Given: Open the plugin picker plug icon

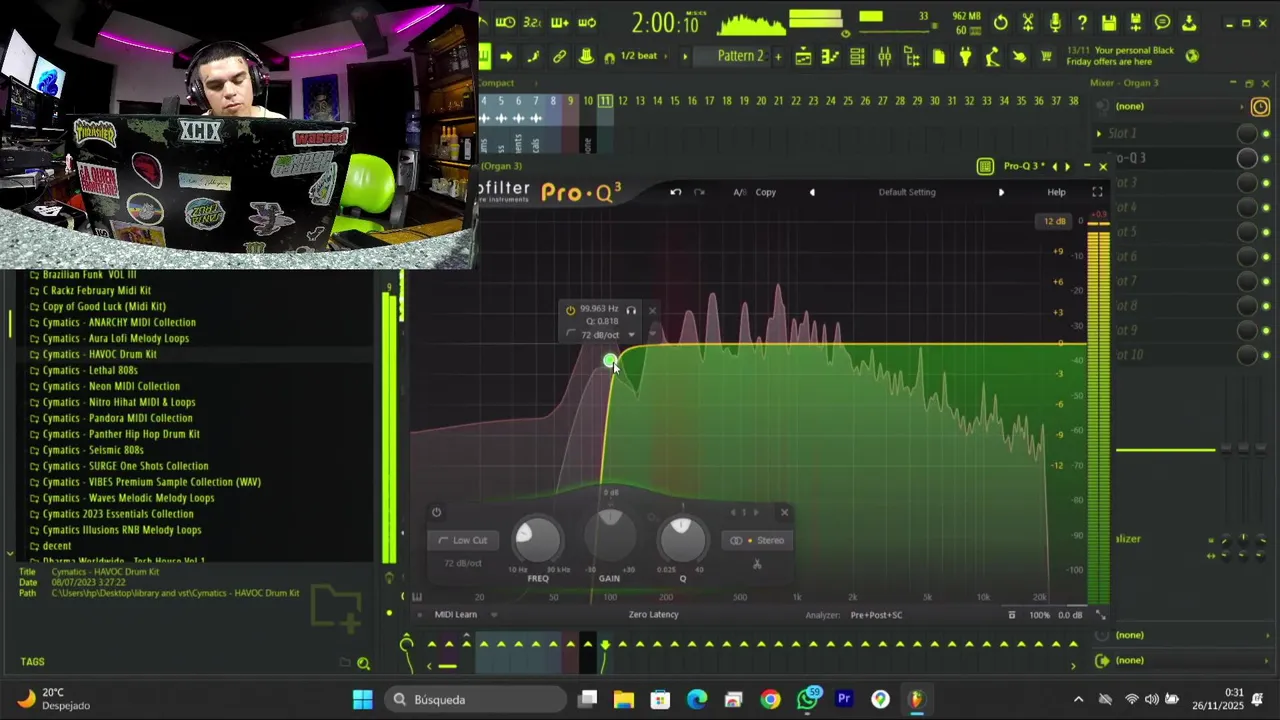Looking at the screenshot, I should pos(965,57).
